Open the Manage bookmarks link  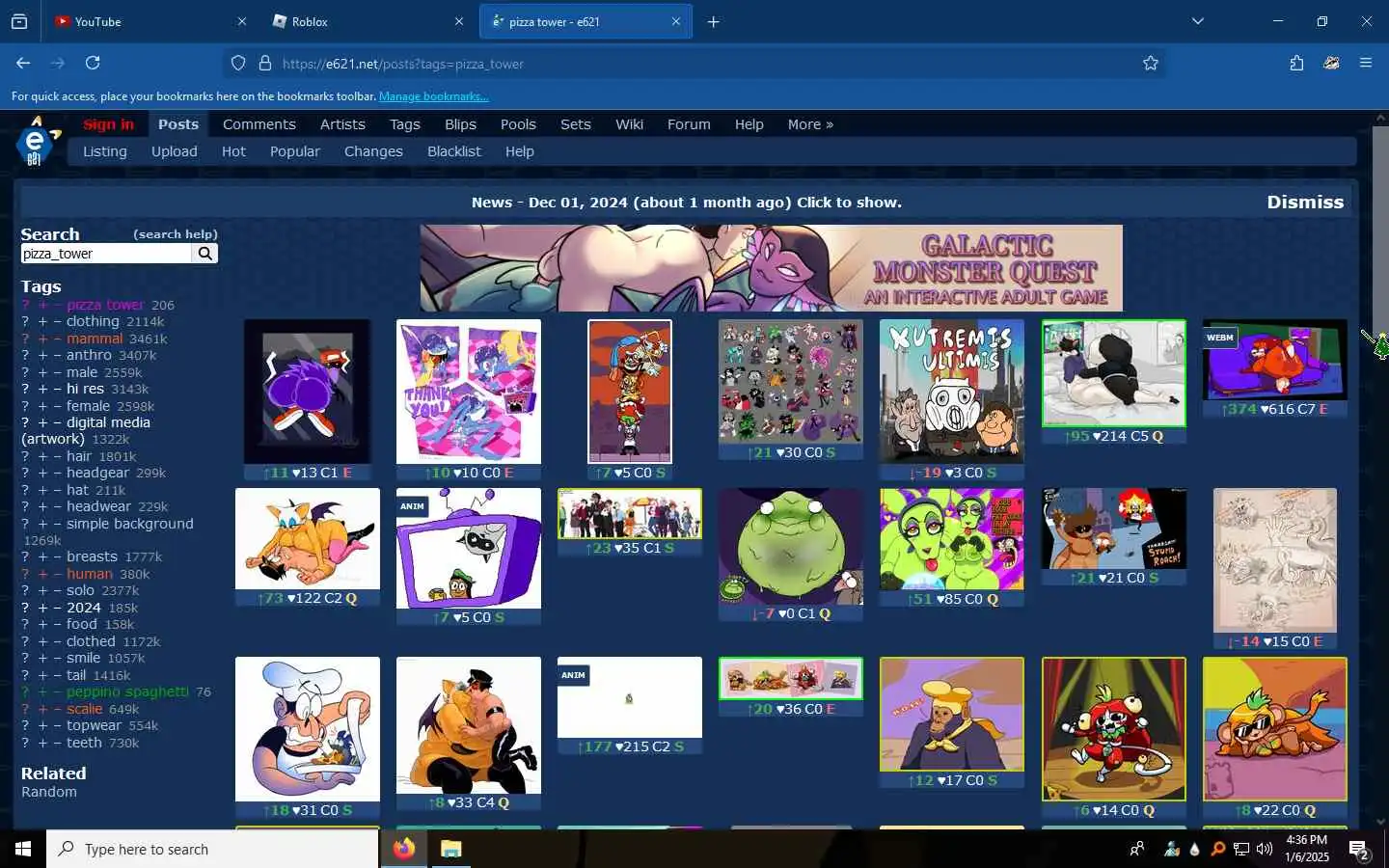point(433,96)
